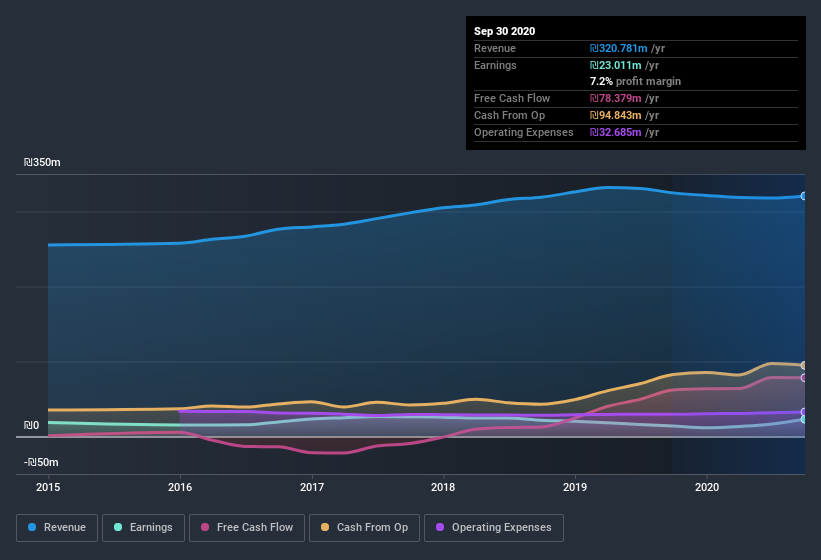This screenshot has height=560, width=821.
Task: Toggle the Operating Expenses legend item
Action: coord(493,527)
